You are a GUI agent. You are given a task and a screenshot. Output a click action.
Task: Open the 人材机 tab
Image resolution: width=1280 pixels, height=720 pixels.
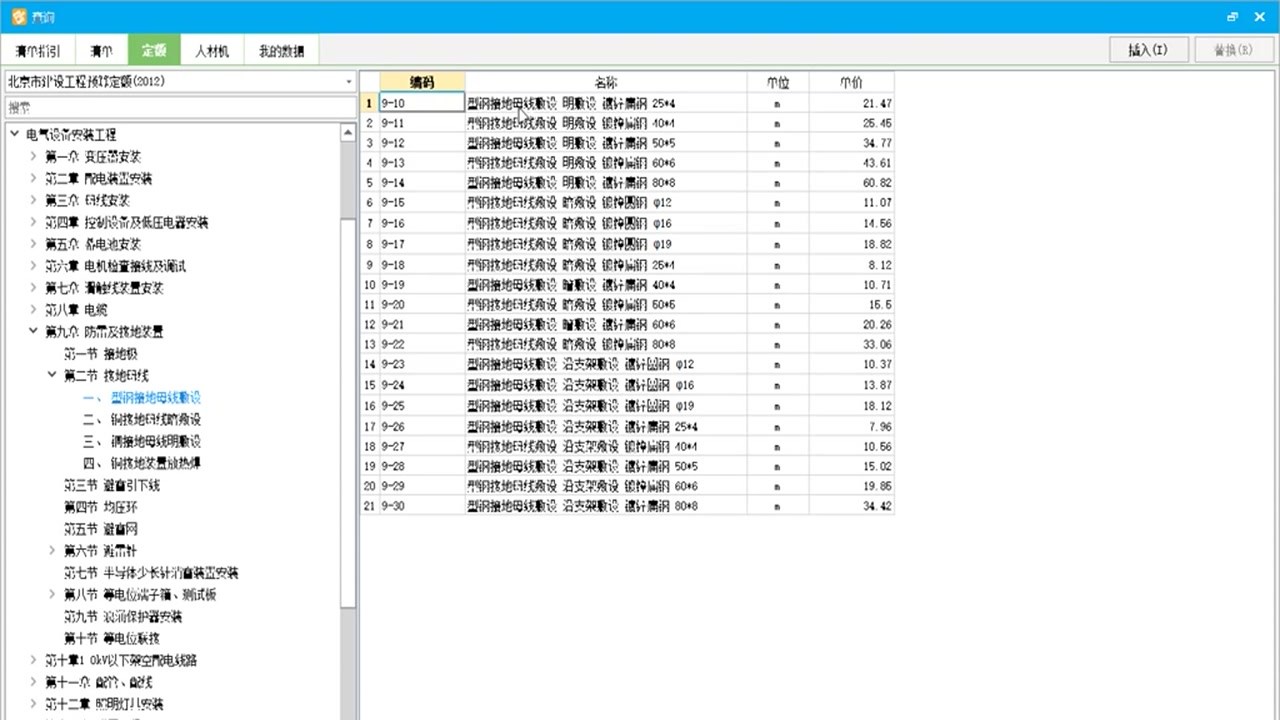(212, 51)
